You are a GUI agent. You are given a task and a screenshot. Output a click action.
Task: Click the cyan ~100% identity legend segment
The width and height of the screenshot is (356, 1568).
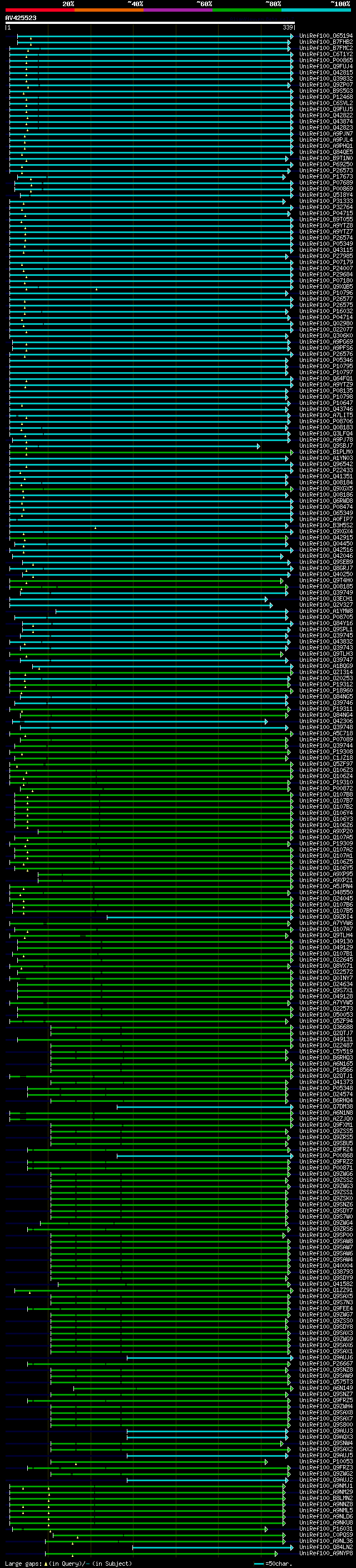317,10
